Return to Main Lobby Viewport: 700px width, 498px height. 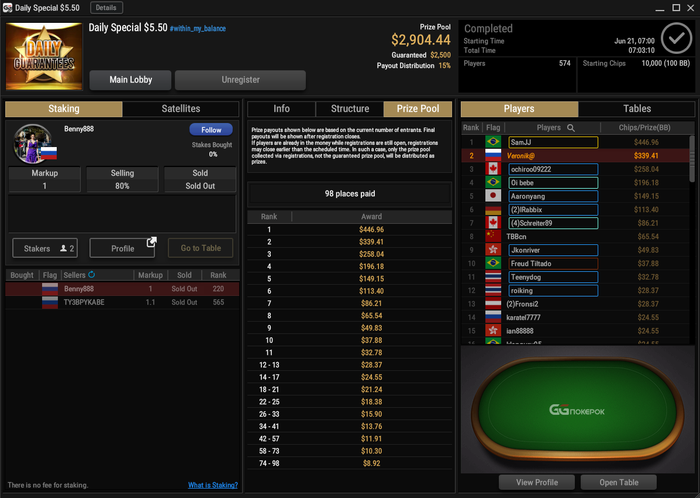point(130,80)
